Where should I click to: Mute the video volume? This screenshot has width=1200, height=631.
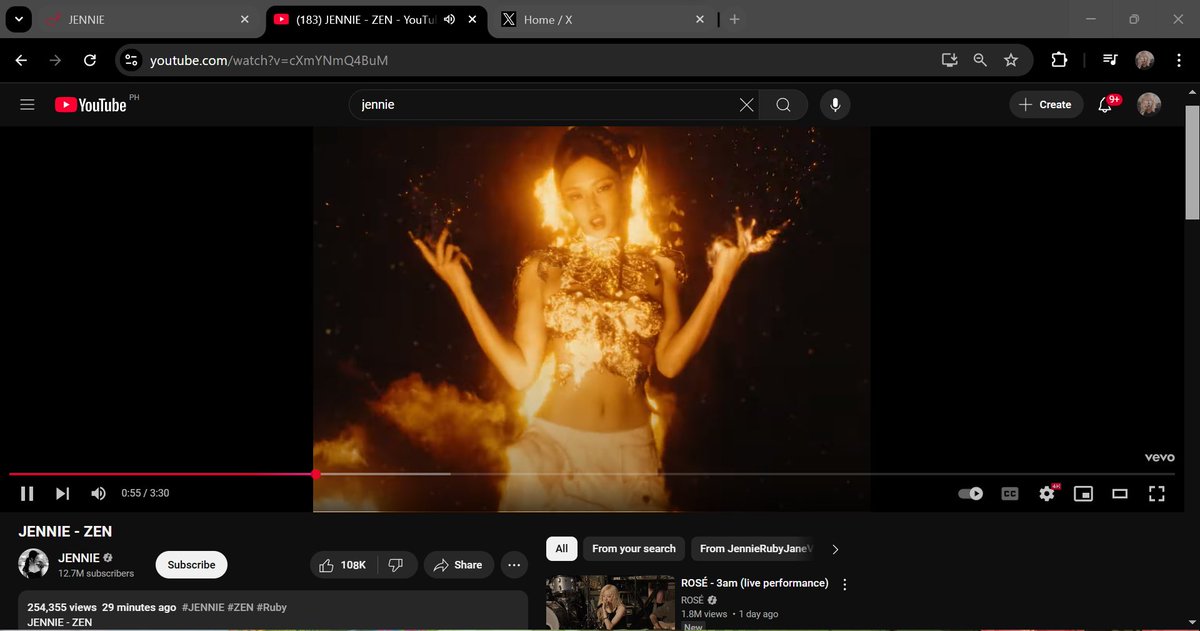(98, 493)
